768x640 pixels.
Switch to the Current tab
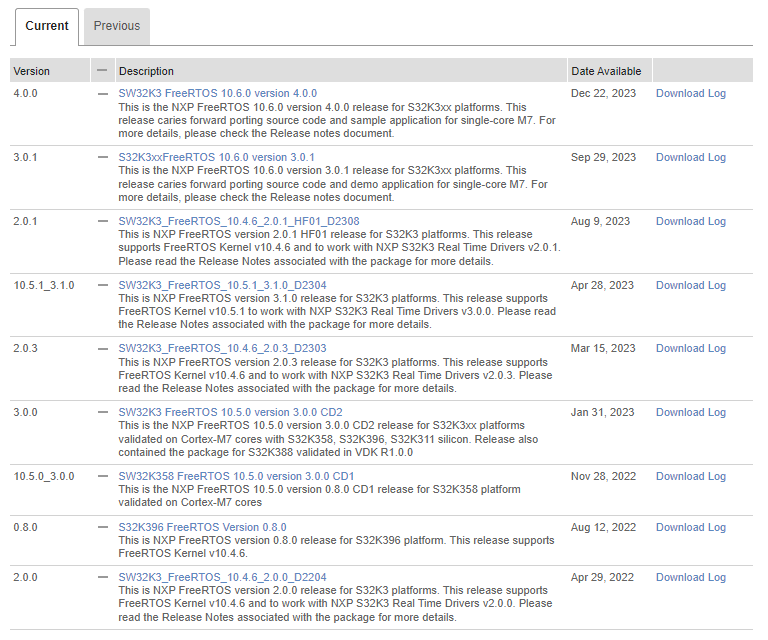47,26
